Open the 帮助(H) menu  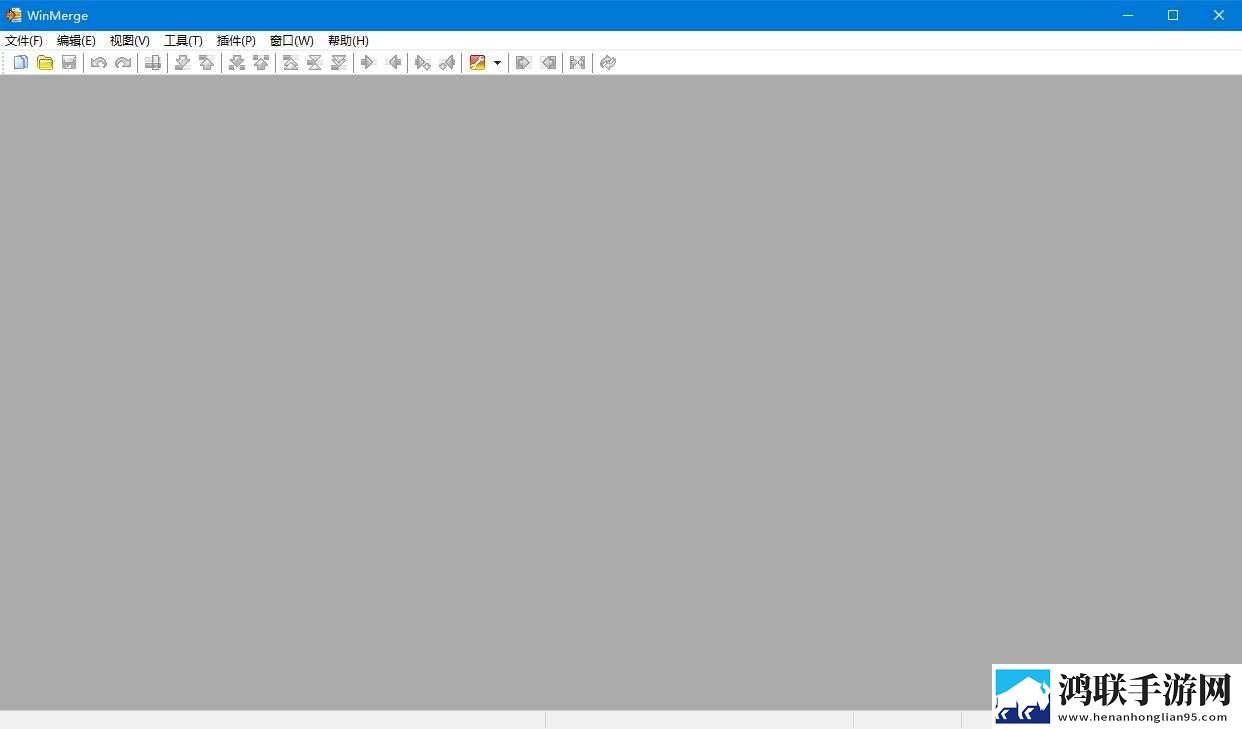(348, 41)
